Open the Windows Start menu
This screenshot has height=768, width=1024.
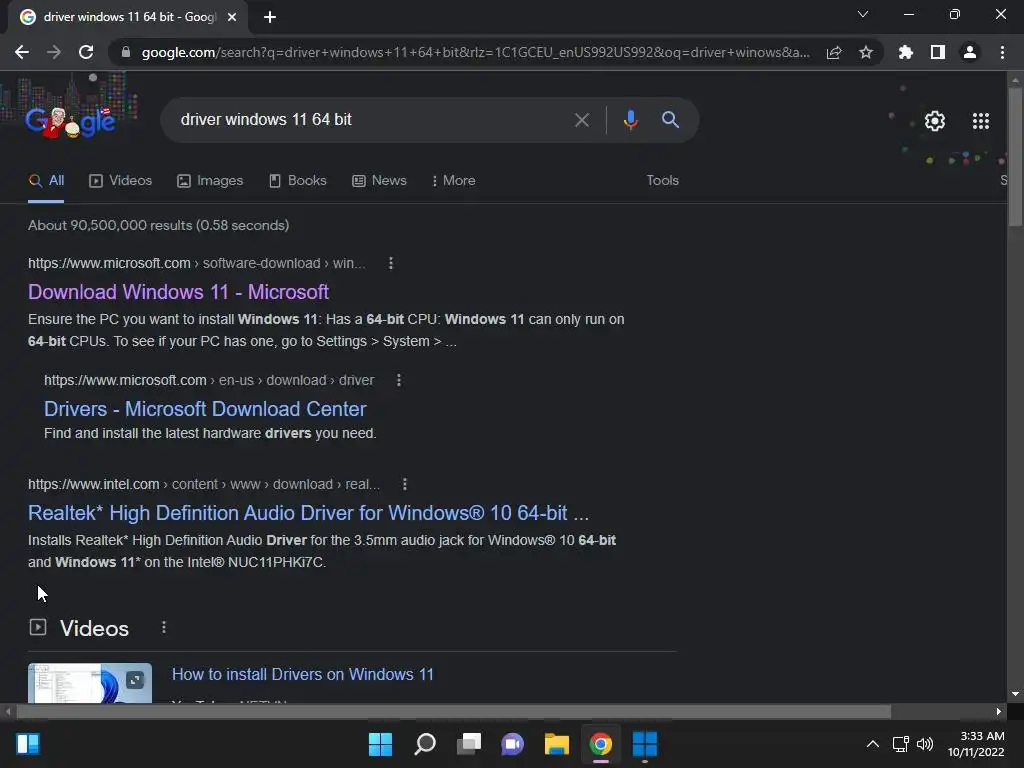click(380, 744)
